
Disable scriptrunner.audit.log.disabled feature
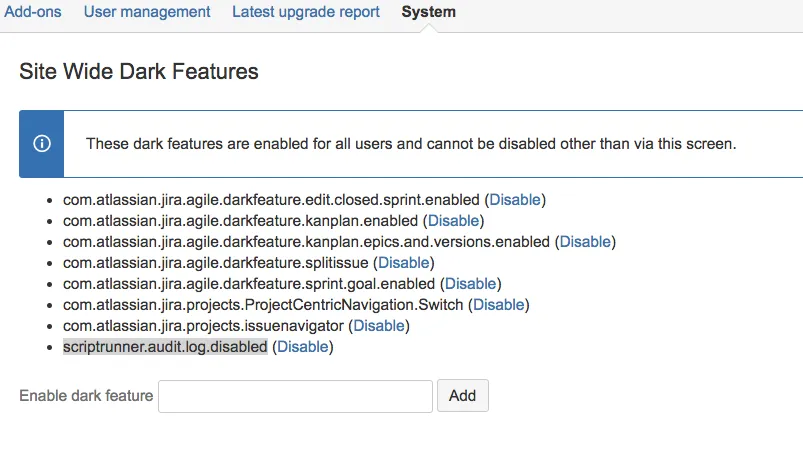pos(303,347)
